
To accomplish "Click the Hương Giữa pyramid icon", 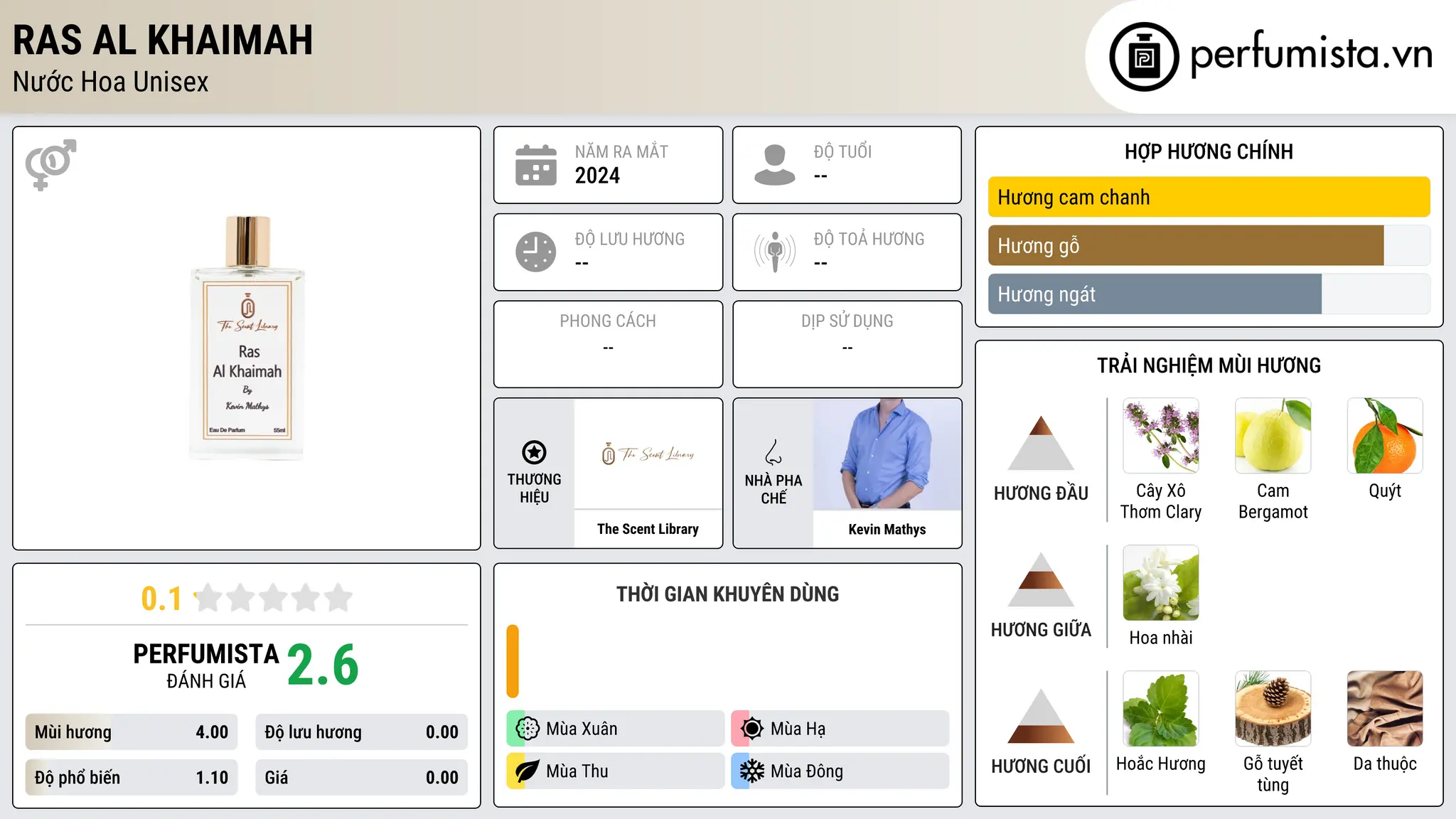I will coord(1041,579).
